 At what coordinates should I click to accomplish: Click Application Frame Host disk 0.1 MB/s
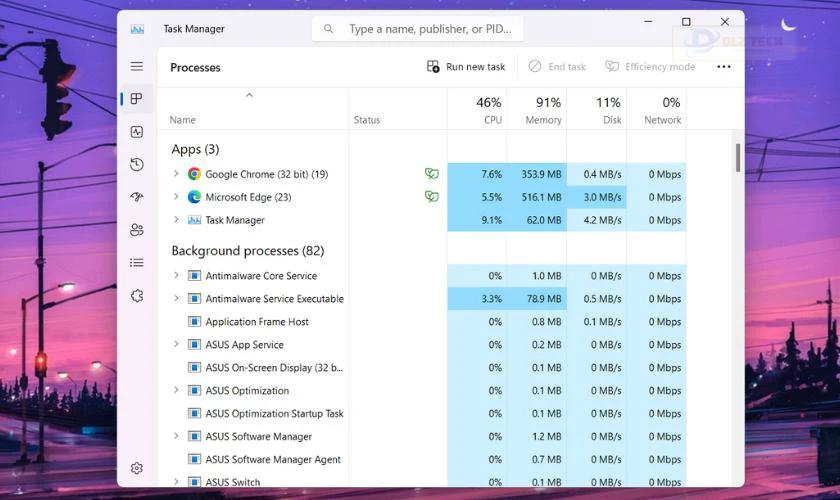pos(602,322)
